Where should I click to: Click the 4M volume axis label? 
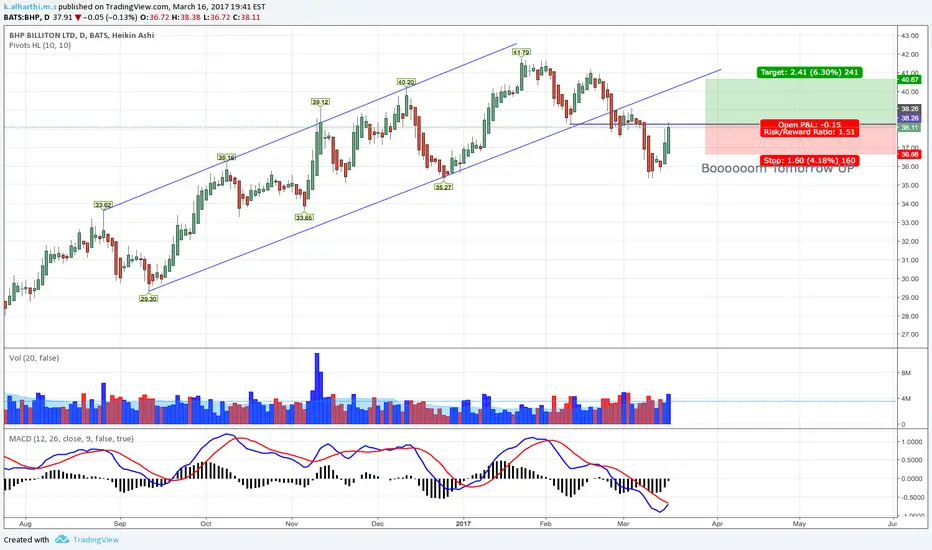coord(906,399)
